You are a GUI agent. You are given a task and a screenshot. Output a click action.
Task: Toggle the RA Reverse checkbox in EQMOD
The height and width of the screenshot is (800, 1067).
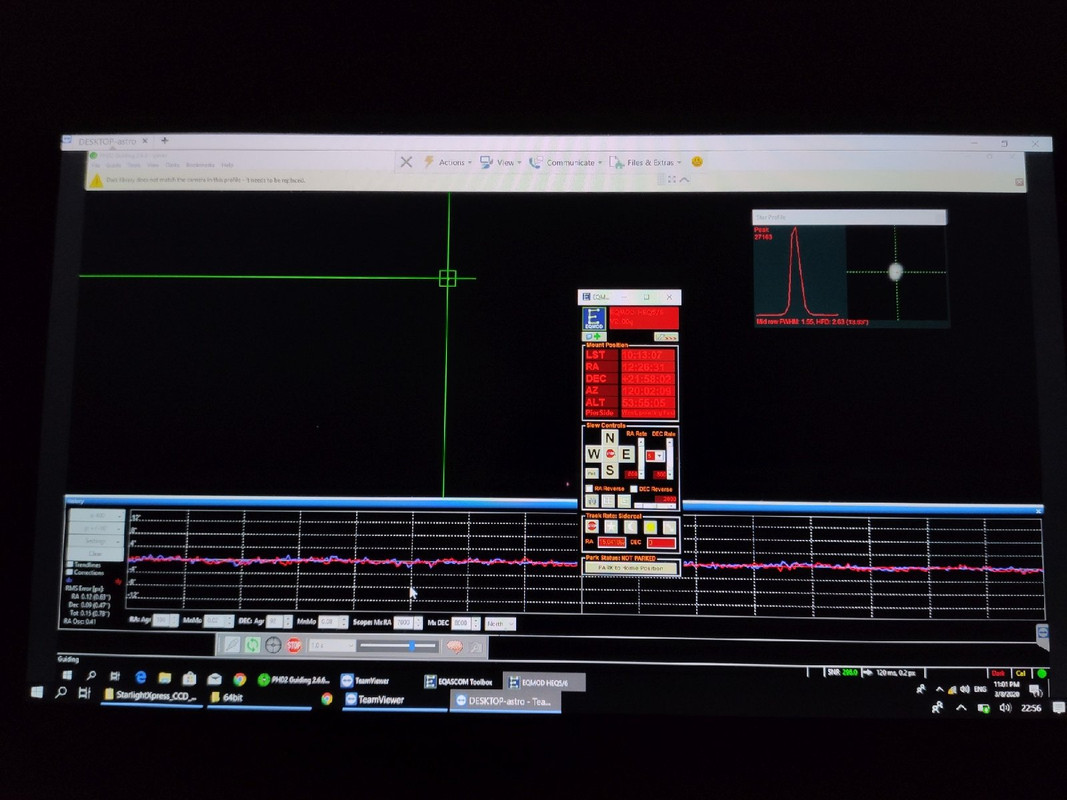[590, 488]
